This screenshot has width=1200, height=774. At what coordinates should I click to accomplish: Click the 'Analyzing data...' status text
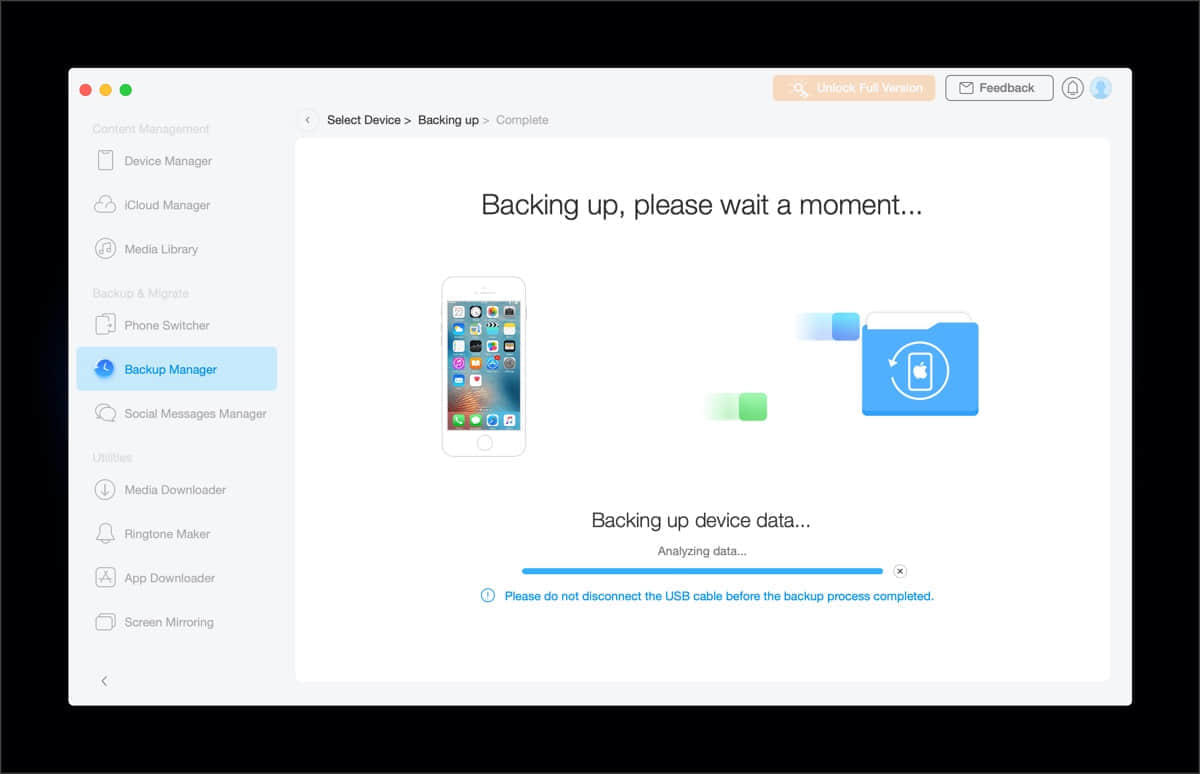pyautogui.click(x=702, y=551)
